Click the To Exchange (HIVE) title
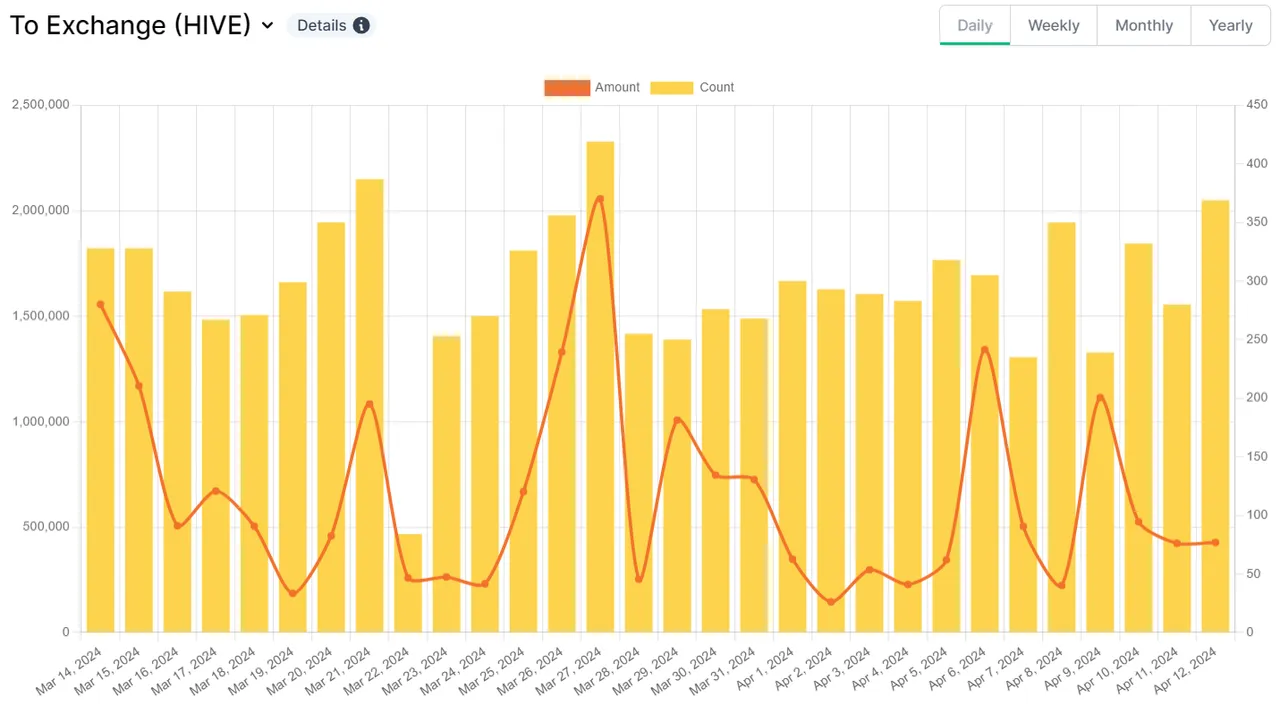This screenshot has width=1280, height=708. click(130, 26)
